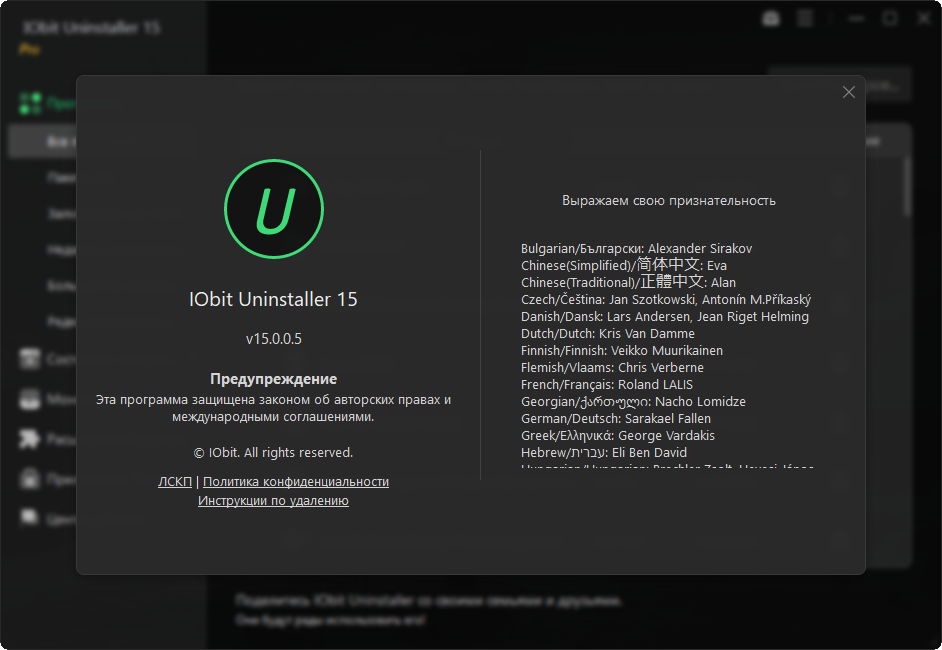
Task: Open Политика конфиденциальности link
Action: pyautogui.click(x=296, y=482)
